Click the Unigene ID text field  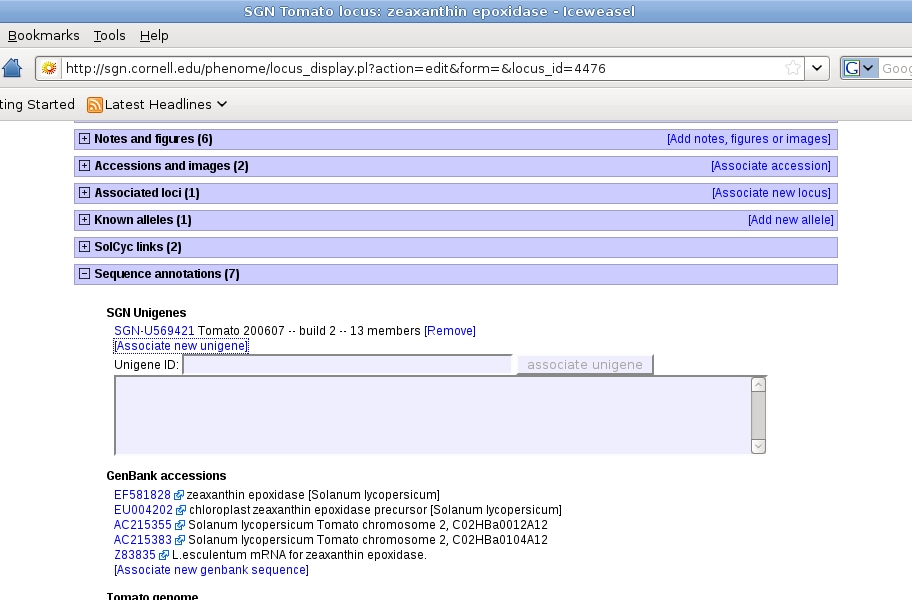tap(347, 365)
